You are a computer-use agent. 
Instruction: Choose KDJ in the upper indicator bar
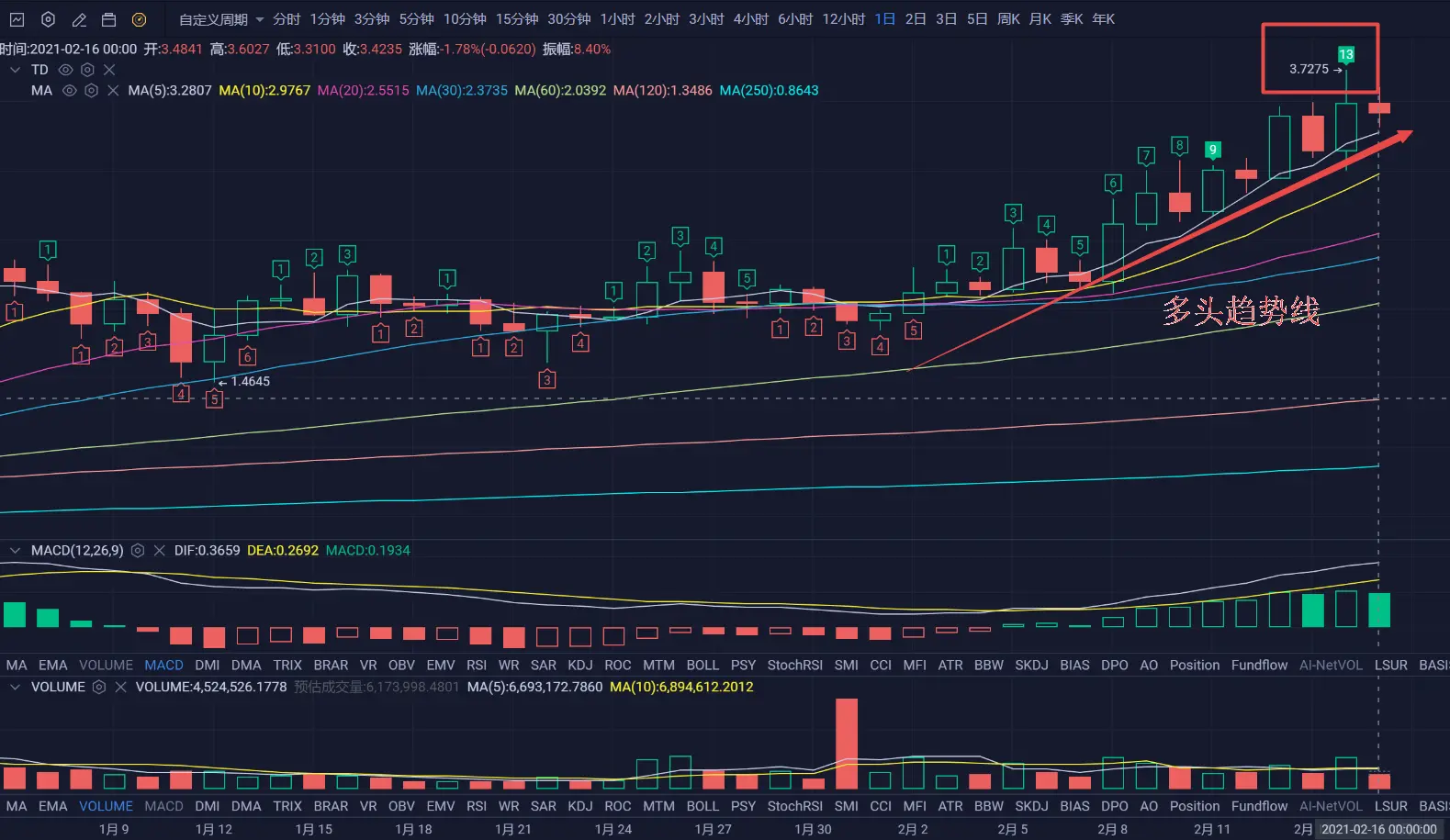pos(579,666)
